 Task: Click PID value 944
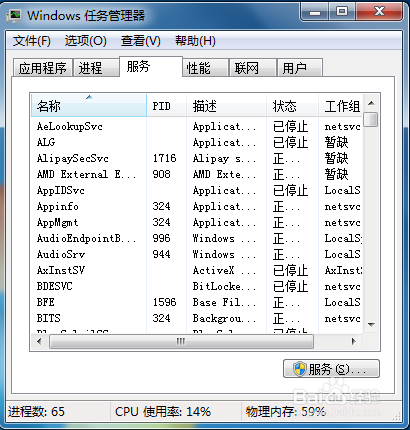[161, 254]
